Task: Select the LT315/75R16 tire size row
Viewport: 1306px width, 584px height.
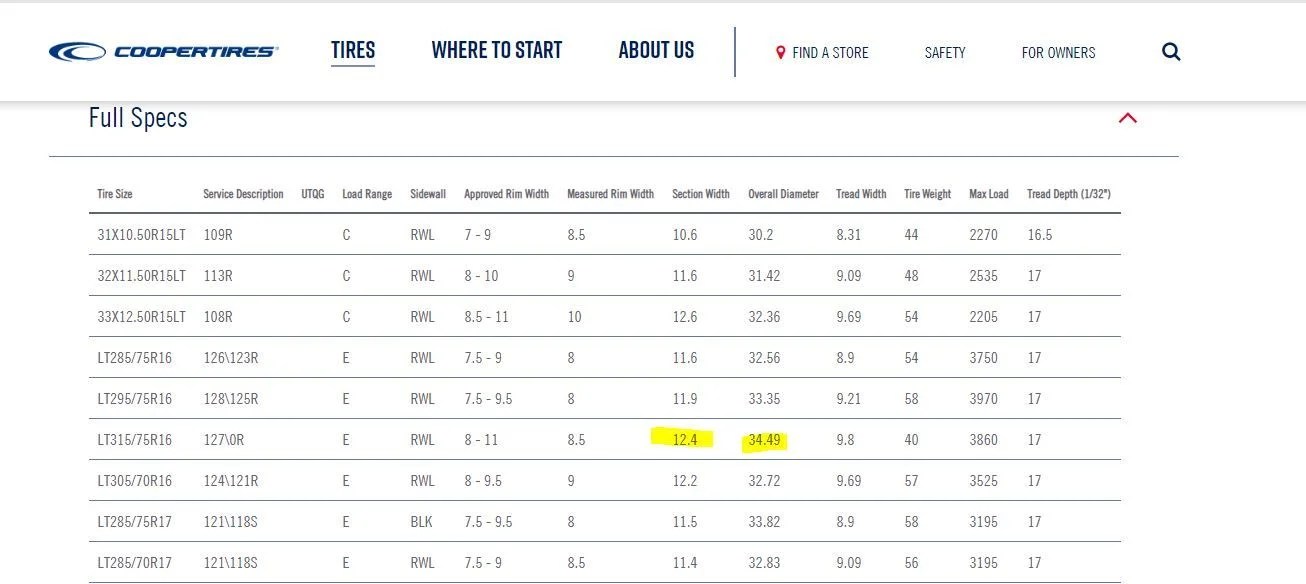Action: tap(604, 439)
